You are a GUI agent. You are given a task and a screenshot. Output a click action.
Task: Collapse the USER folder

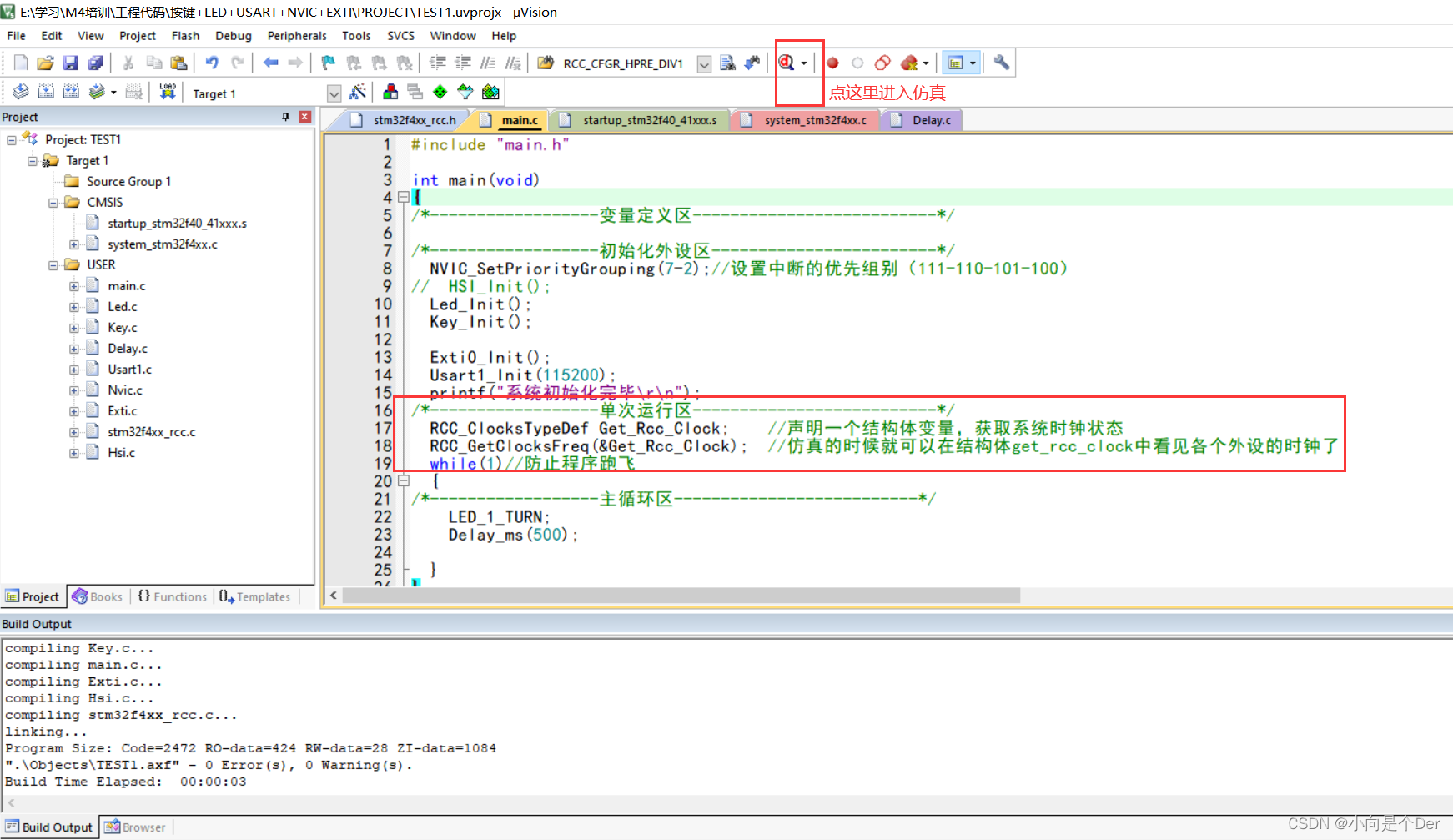click(53, 265)
